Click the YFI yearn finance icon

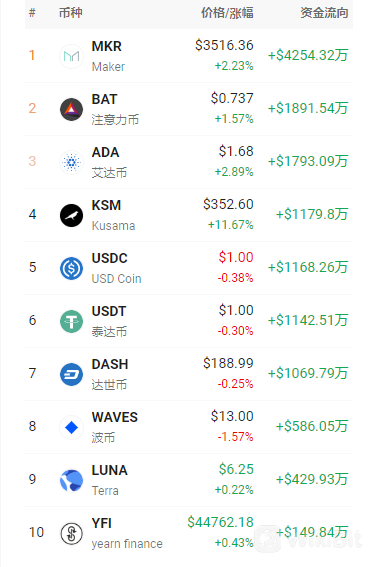[x=71, y=533]
